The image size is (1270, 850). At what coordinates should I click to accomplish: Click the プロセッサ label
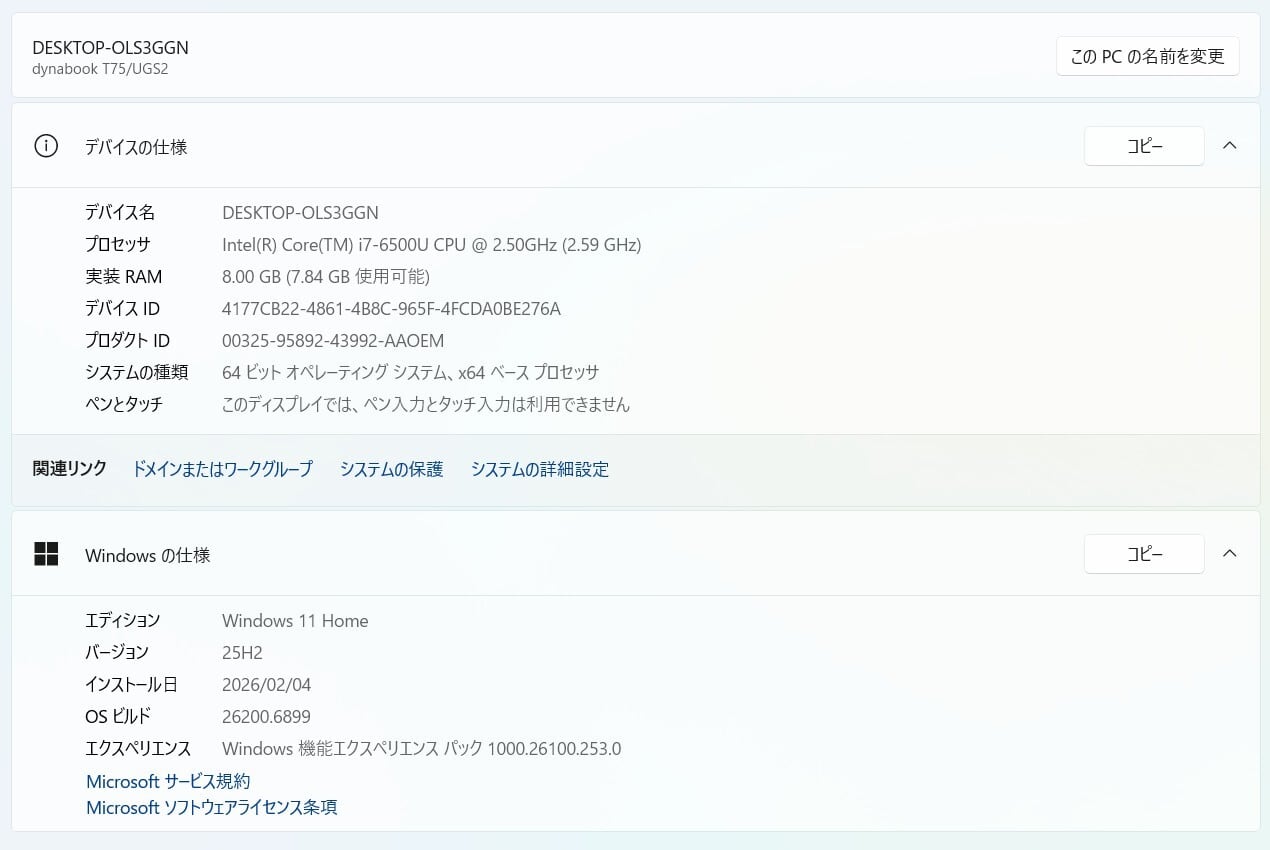(x=118, y=244)
